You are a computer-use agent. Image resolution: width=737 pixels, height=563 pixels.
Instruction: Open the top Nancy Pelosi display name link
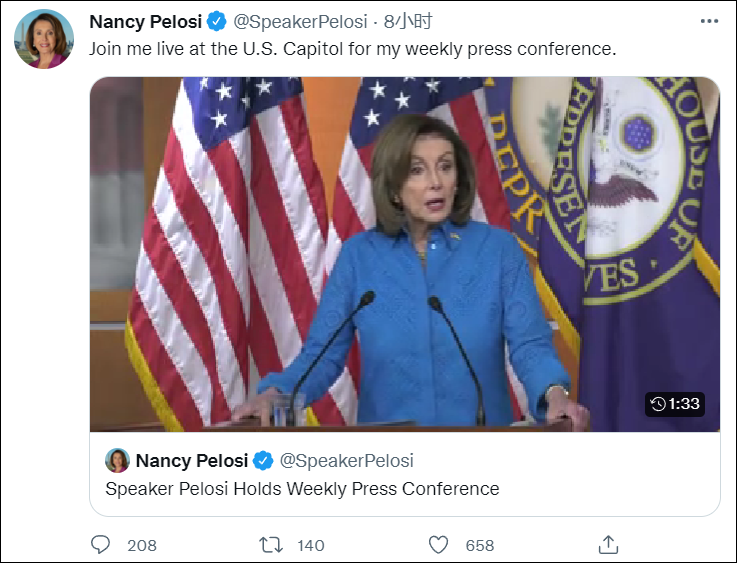[145, 22]
